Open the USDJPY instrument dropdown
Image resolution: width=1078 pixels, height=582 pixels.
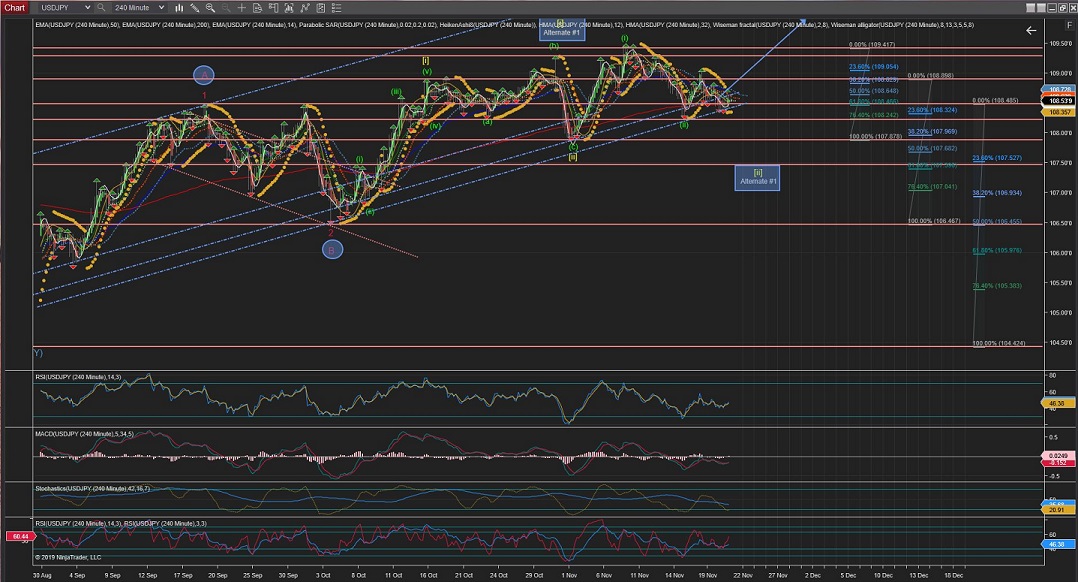pos(64,8)
